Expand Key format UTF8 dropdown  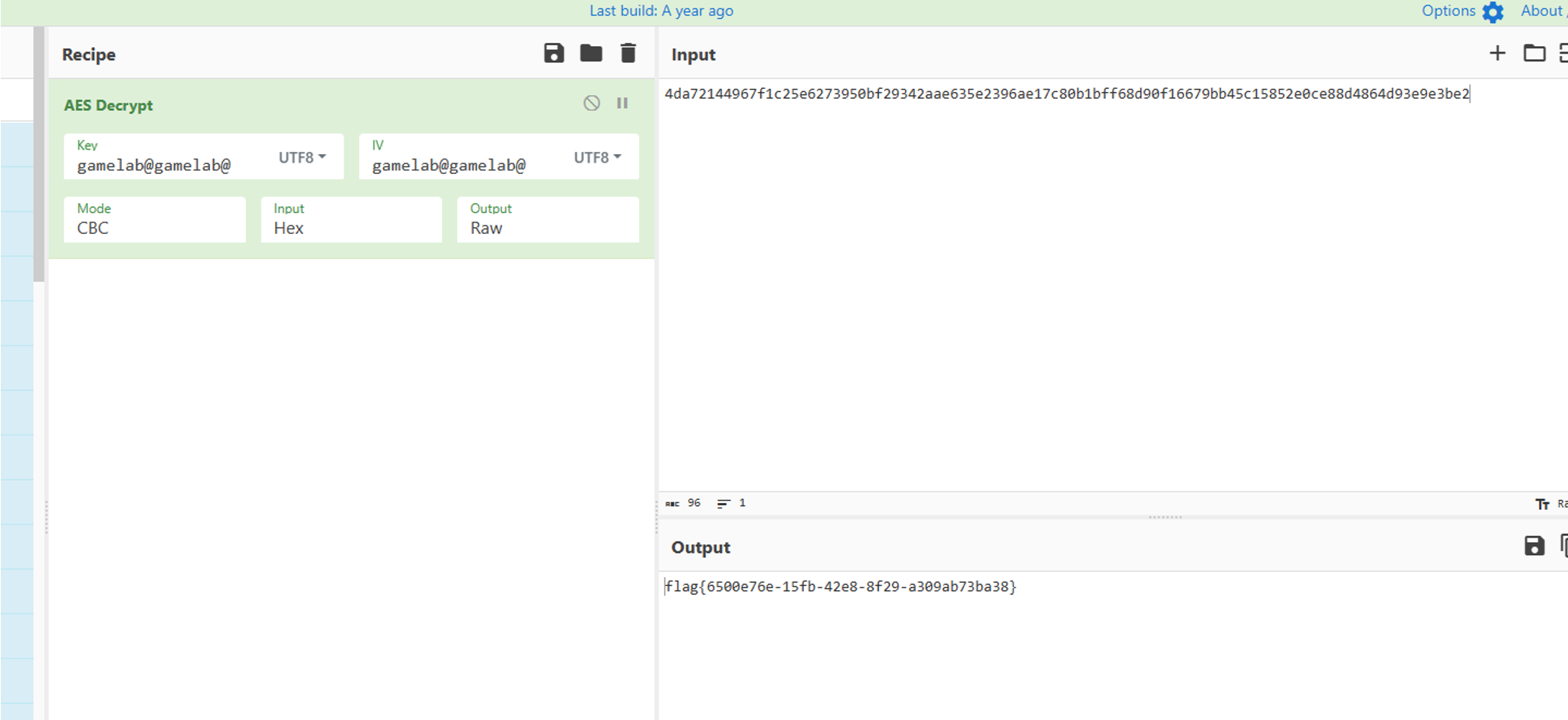pyautogui.click(x=302, y=157)
